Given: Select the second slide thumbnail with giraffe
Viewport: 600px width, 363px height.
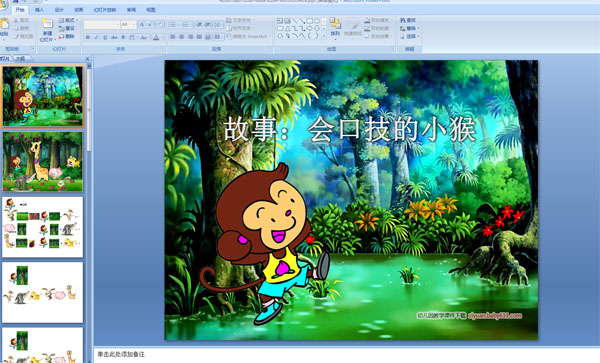Looking at the screenshot, I should (x=42, y=162).
